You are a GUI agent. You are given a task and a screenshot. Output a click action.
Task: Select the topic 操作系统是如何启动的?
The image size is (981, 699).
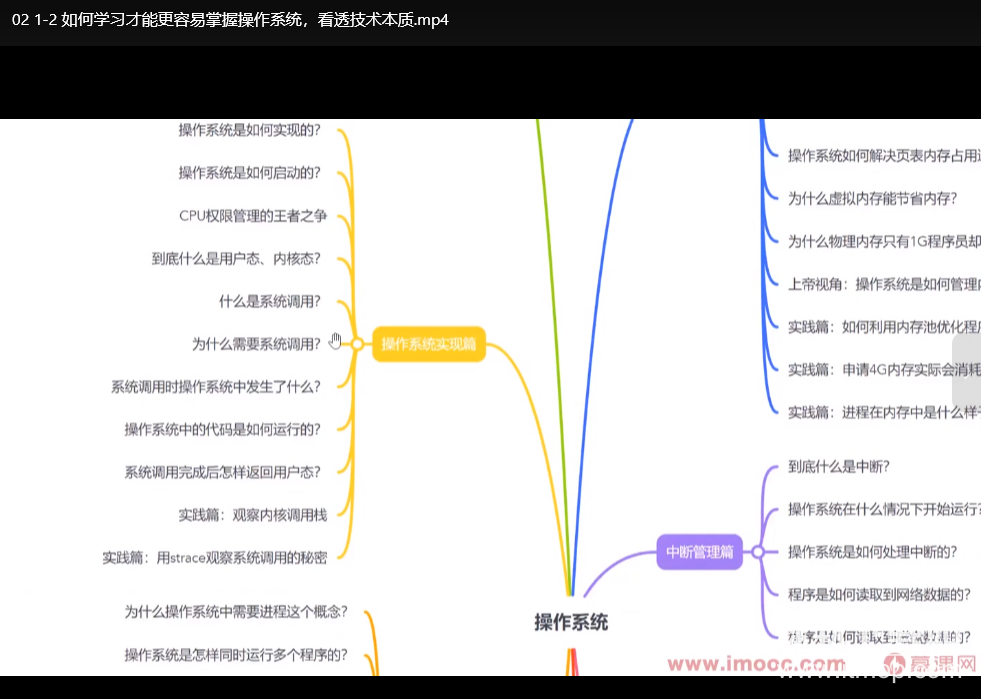coord(250,173)
